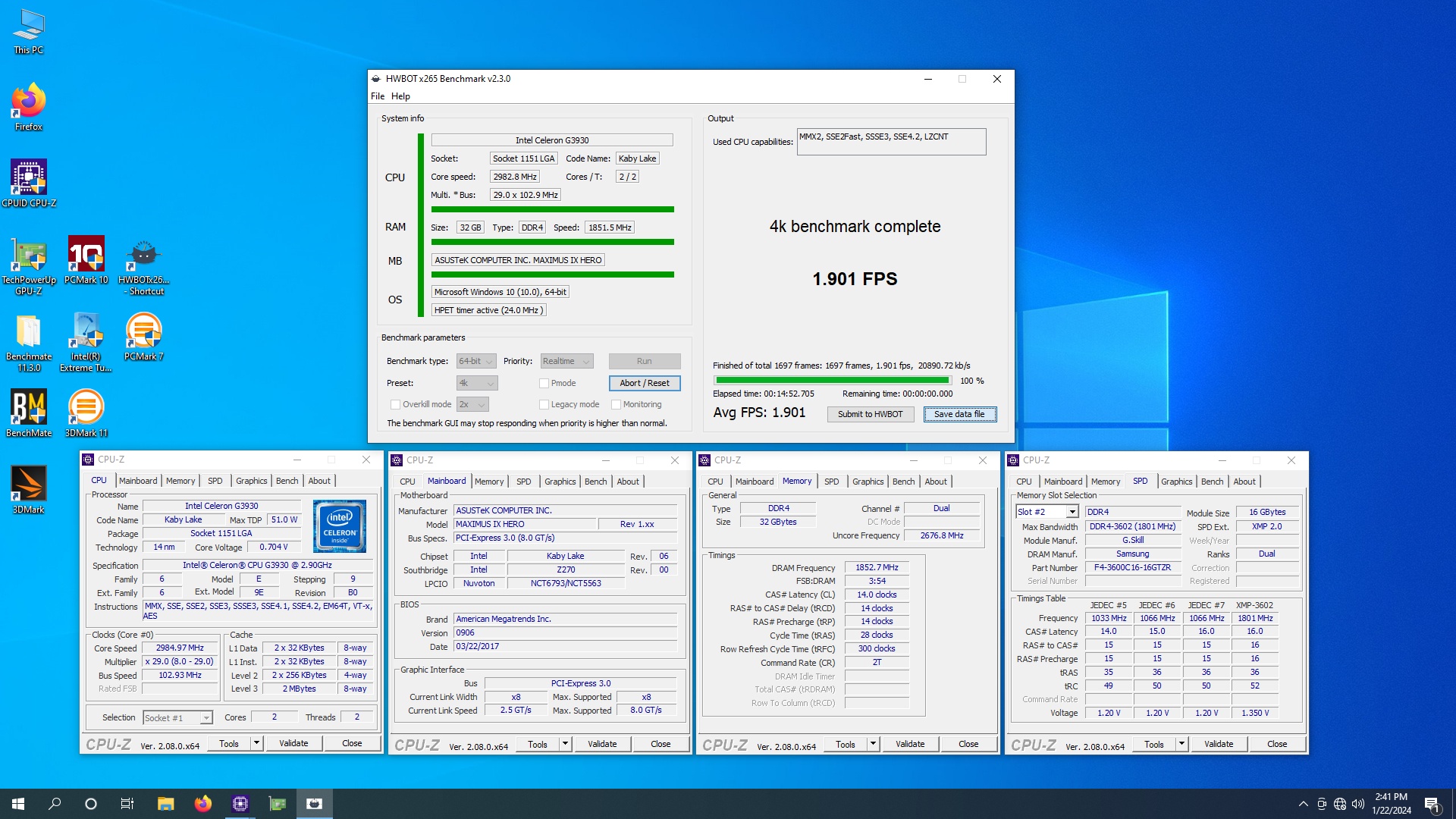Image resolution: width=1456 pixels, height=819 pixels.
Task: Toggle Monitoring checkbox
Action: 616,405
